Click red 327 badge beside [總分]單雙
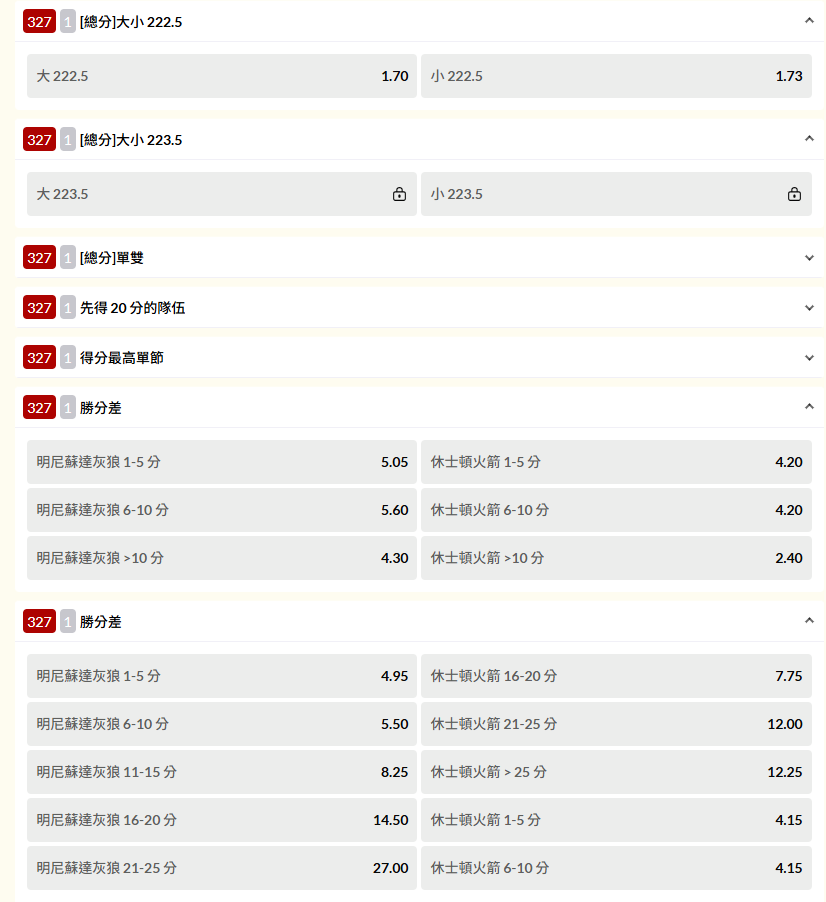The image size is (826, 902). click(39, 258)
